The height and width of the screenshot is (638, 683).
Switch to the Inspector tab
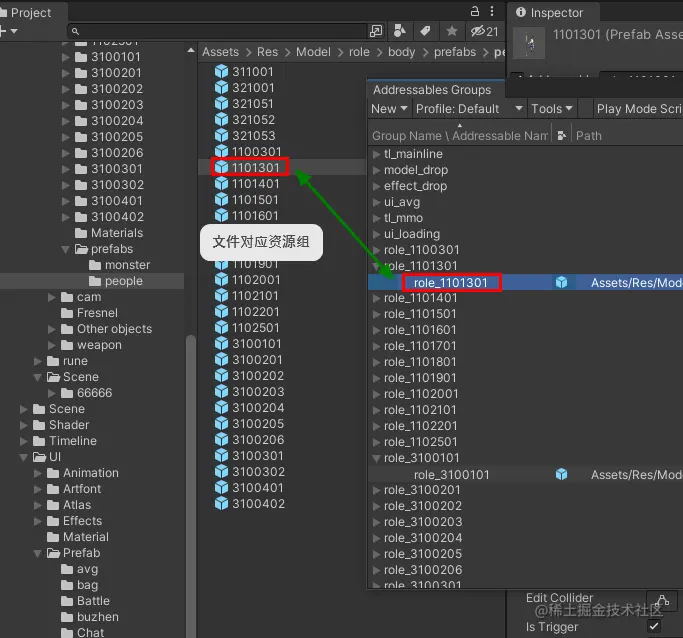click(x=552, y=13)
